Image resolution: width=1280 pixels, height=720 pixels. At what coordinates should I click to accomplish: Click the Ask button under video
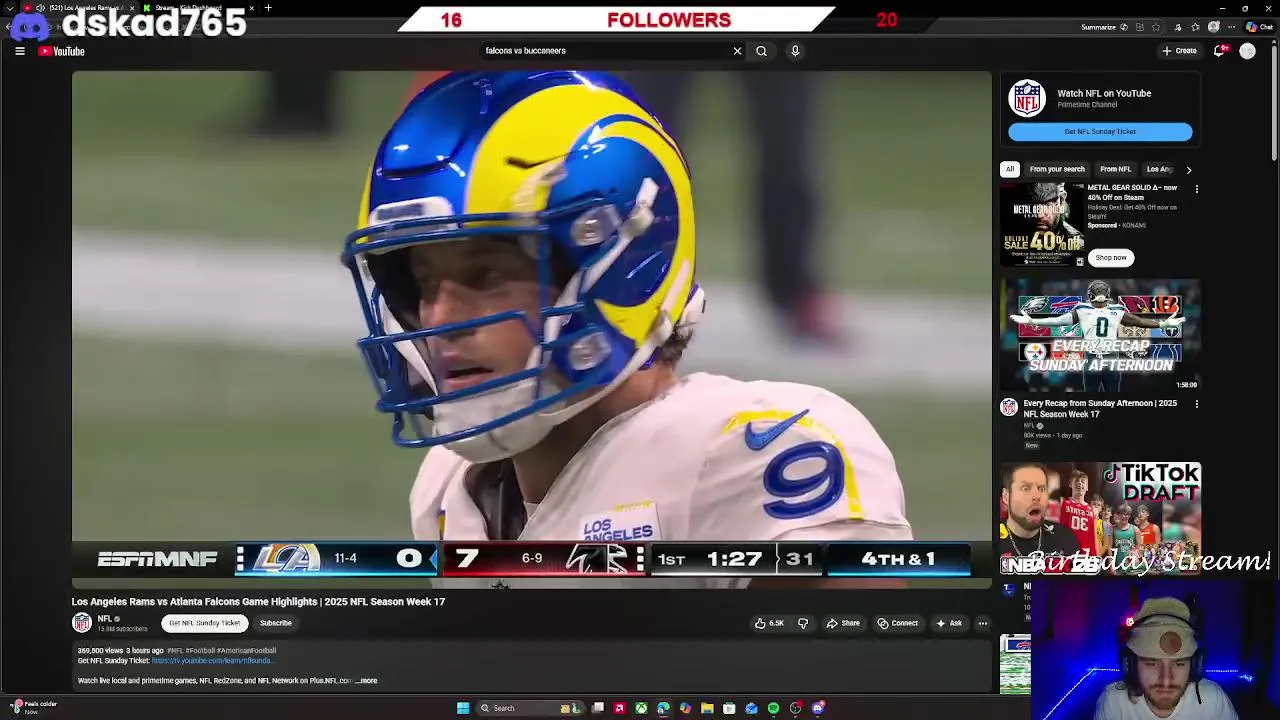pyautogui.click(x=949, y=623)
